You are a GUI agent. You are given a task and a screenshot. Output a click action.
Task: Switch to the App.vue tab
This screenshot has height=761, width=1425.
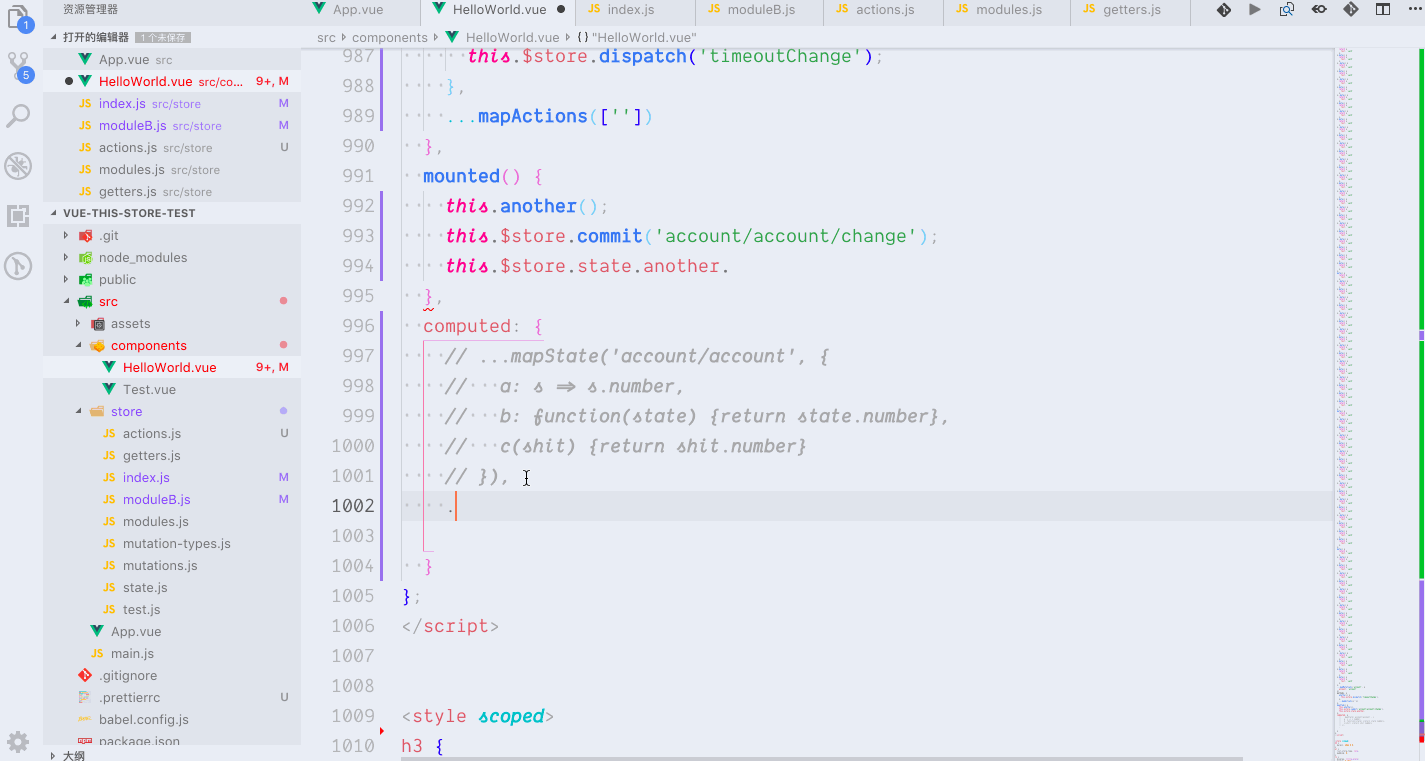coord(360,12)
